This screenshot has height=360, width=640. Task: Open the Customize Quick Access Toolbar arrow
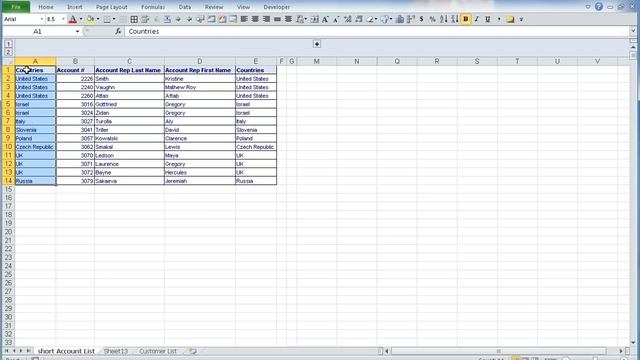pos(521,19)
